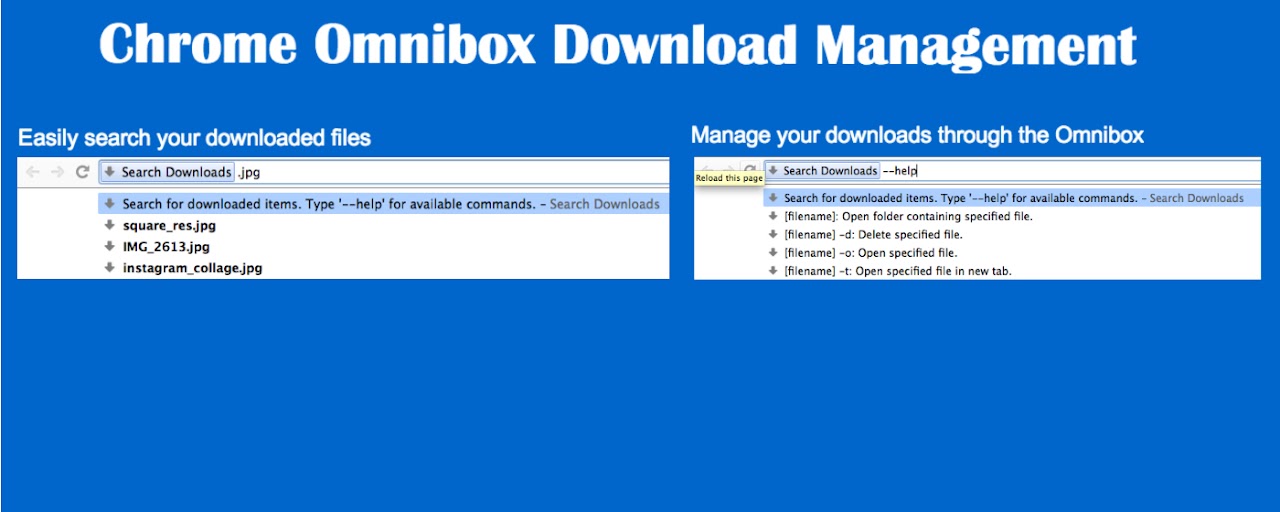Click download arrow icon beside Open folder containing
This screenshot has width=1280, height=512.
pos(773,216)
